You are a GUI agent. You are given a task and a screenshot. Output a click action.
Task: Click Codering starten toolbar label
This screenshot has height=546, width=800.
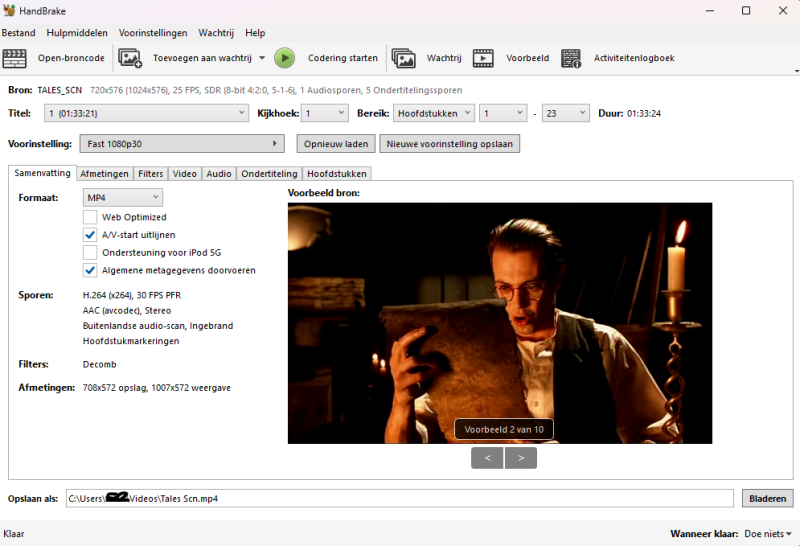pyautogui.click(x=343, y=58)
